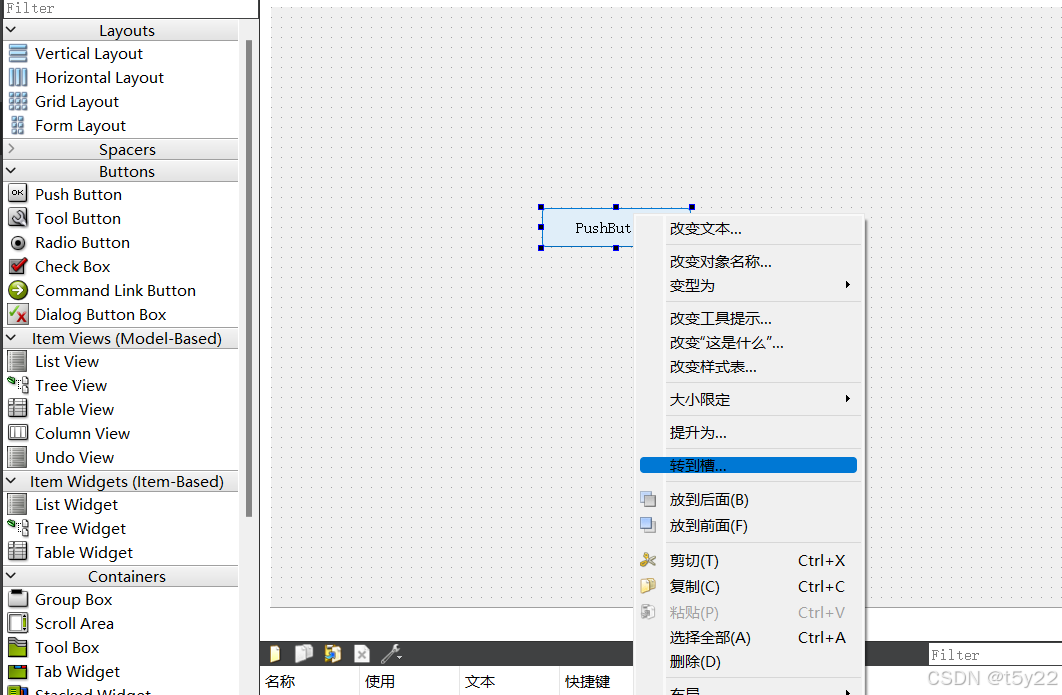Choose the Form Layout icon

click(18, 125)
